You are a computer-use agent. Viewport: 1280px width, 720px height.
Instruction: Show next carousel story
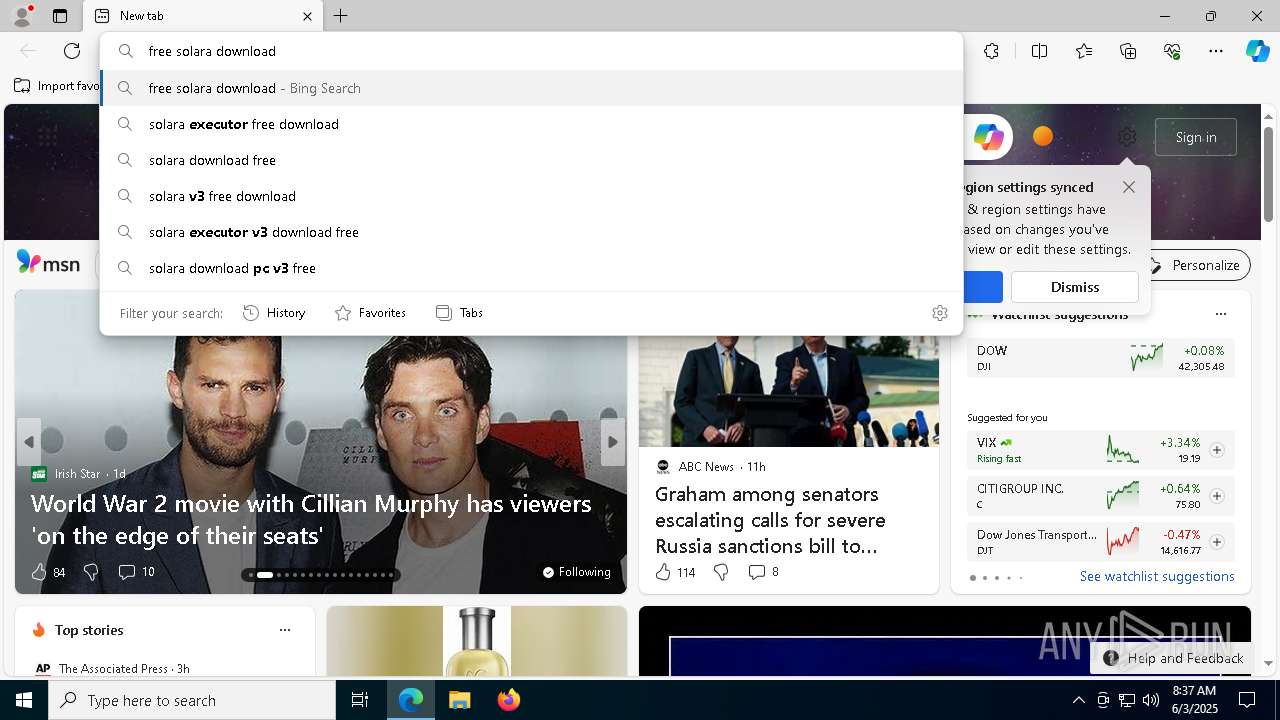613,442
